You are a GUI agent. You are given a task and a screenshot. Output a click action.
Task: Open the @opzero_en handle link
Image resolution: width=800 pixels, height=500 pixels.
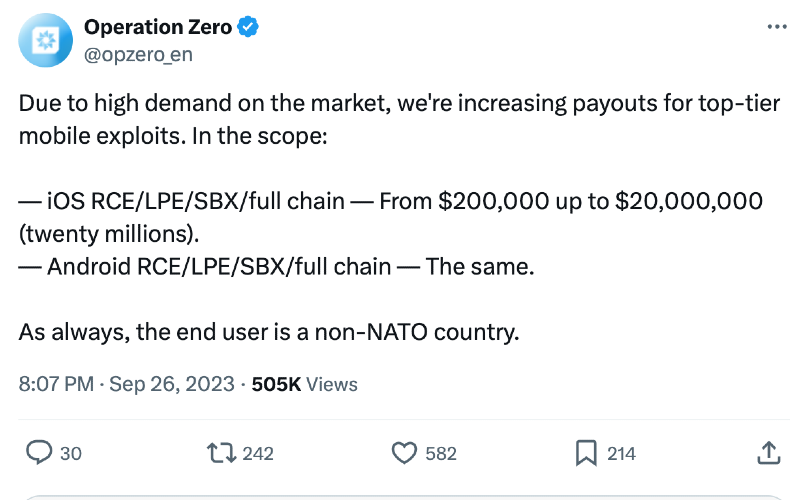tap(138, 54)
